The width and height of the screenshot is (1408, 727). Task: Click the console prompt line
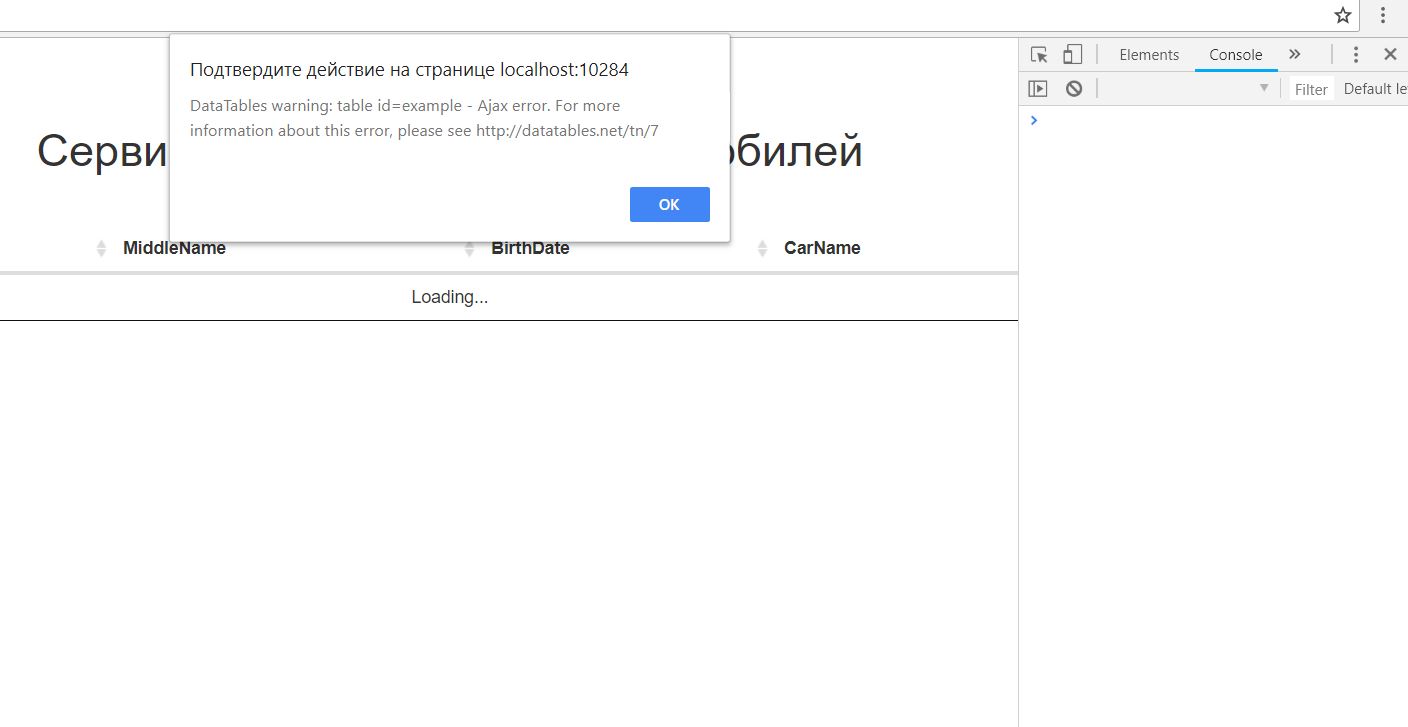click(x=1213, y=120)
